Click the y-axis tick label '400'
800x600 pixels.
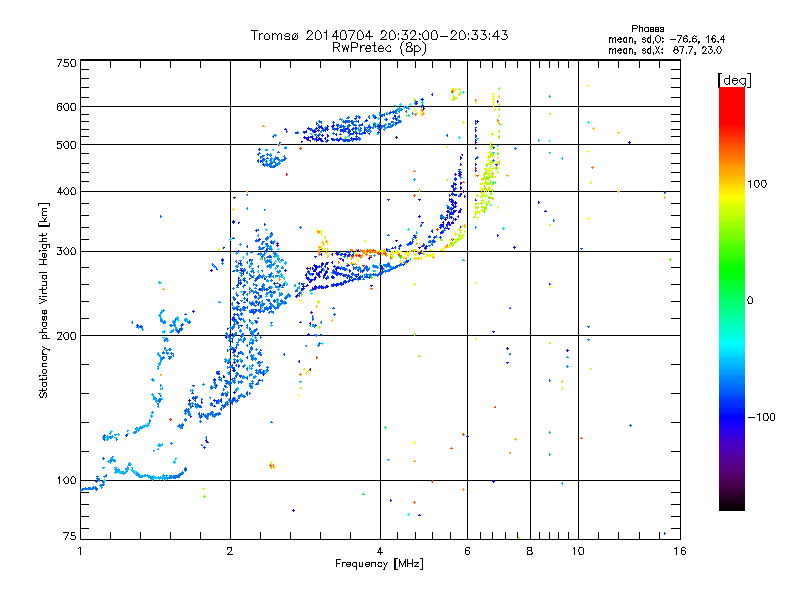[66, 191]
